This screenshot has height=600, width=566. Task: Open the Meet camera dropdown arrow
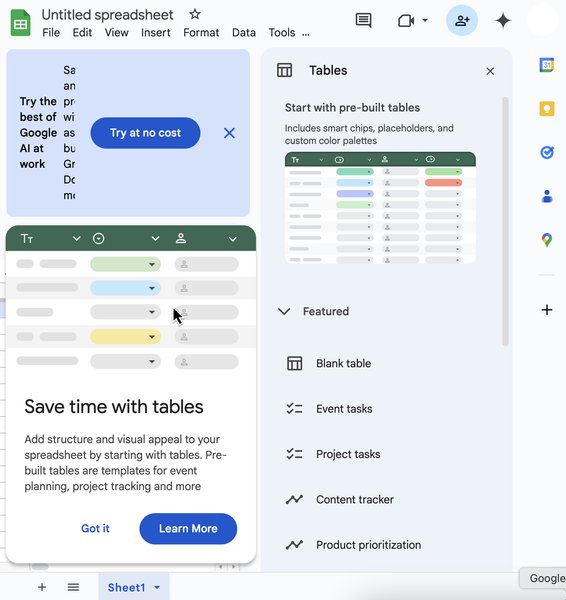coord(425,20)
